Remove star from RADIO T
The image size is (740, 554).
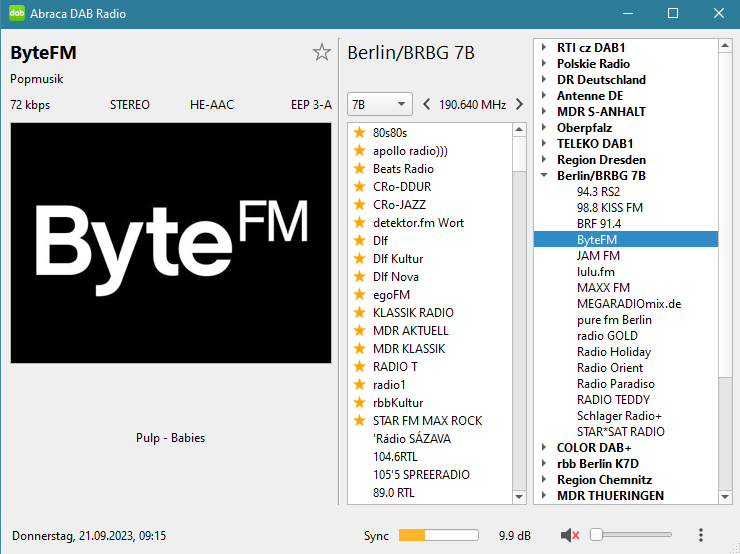[x=360, y=366]
